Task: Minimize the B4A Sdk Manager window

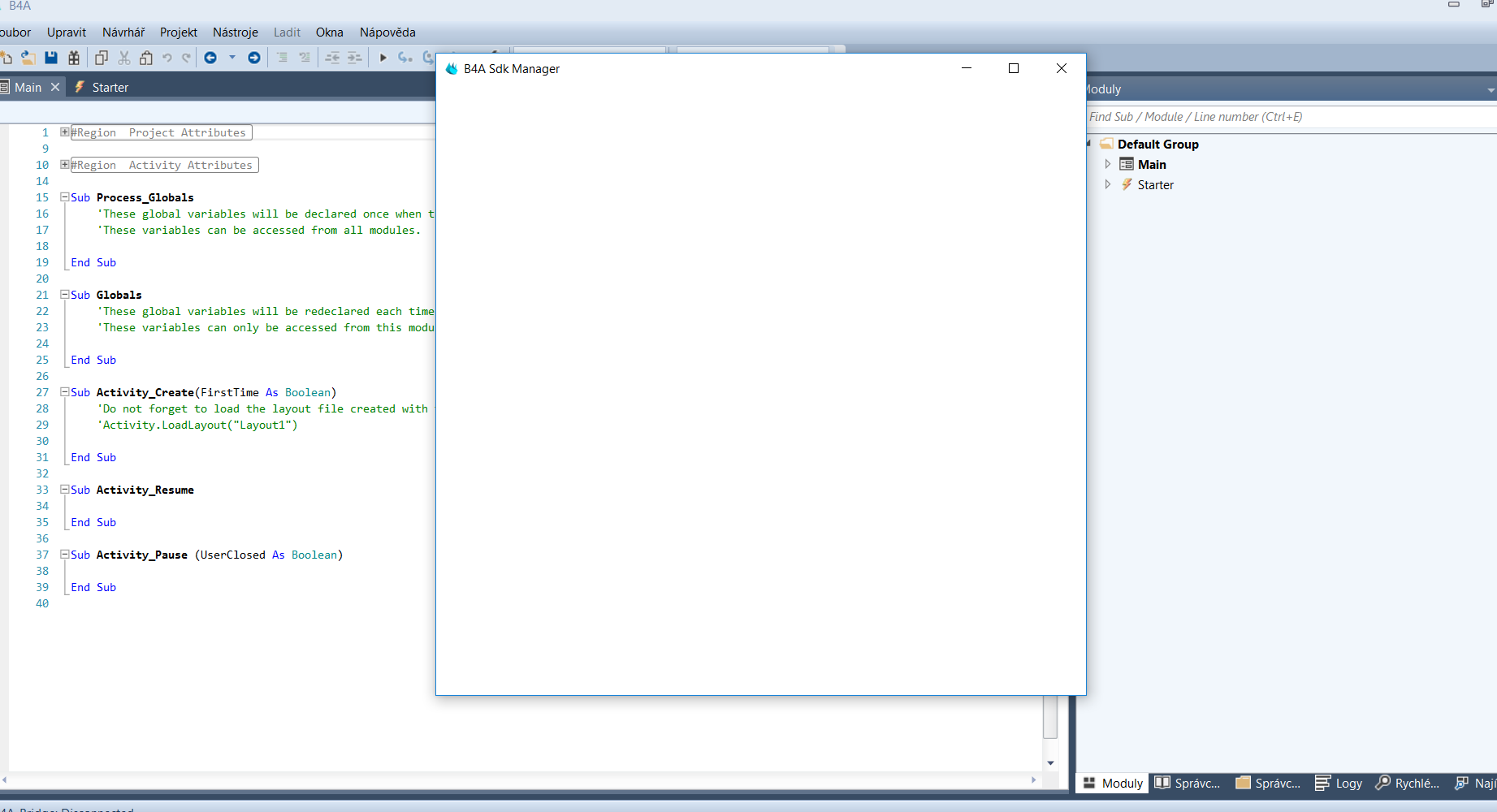Action: [967, 68]
